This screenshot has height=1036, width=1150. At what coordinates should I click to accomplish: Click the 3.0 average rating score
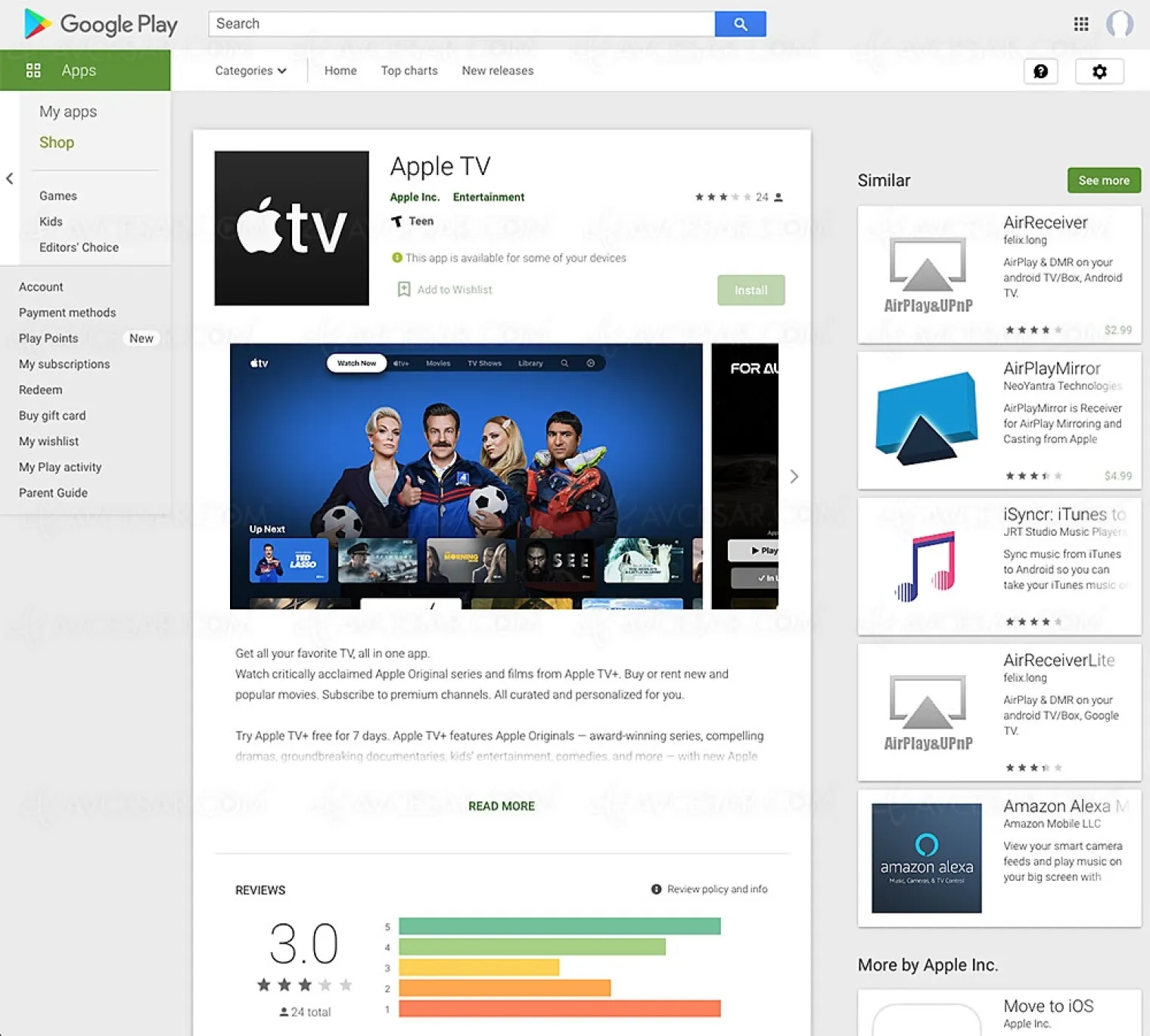point(303,944)
